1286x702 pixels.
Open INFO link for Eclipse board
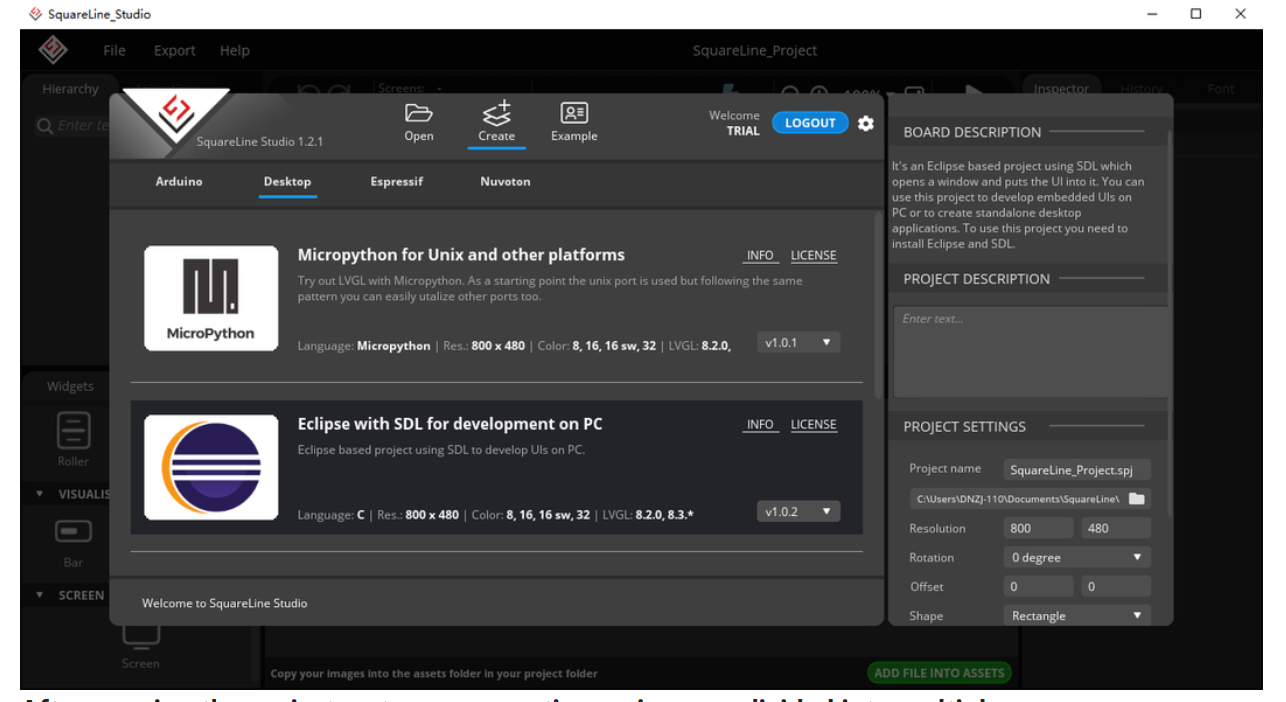(760, 424)
